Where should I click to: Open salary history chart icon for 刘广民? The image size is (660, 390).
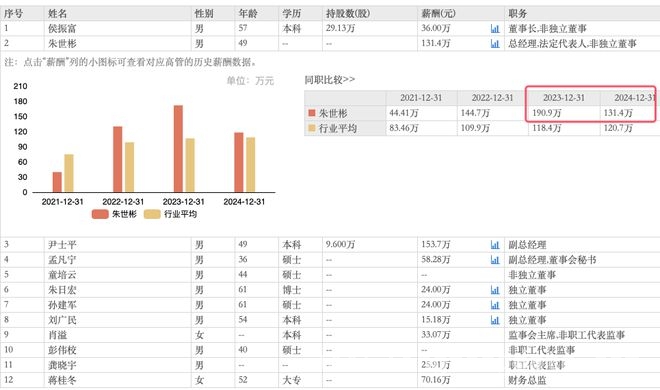point(495,320)
